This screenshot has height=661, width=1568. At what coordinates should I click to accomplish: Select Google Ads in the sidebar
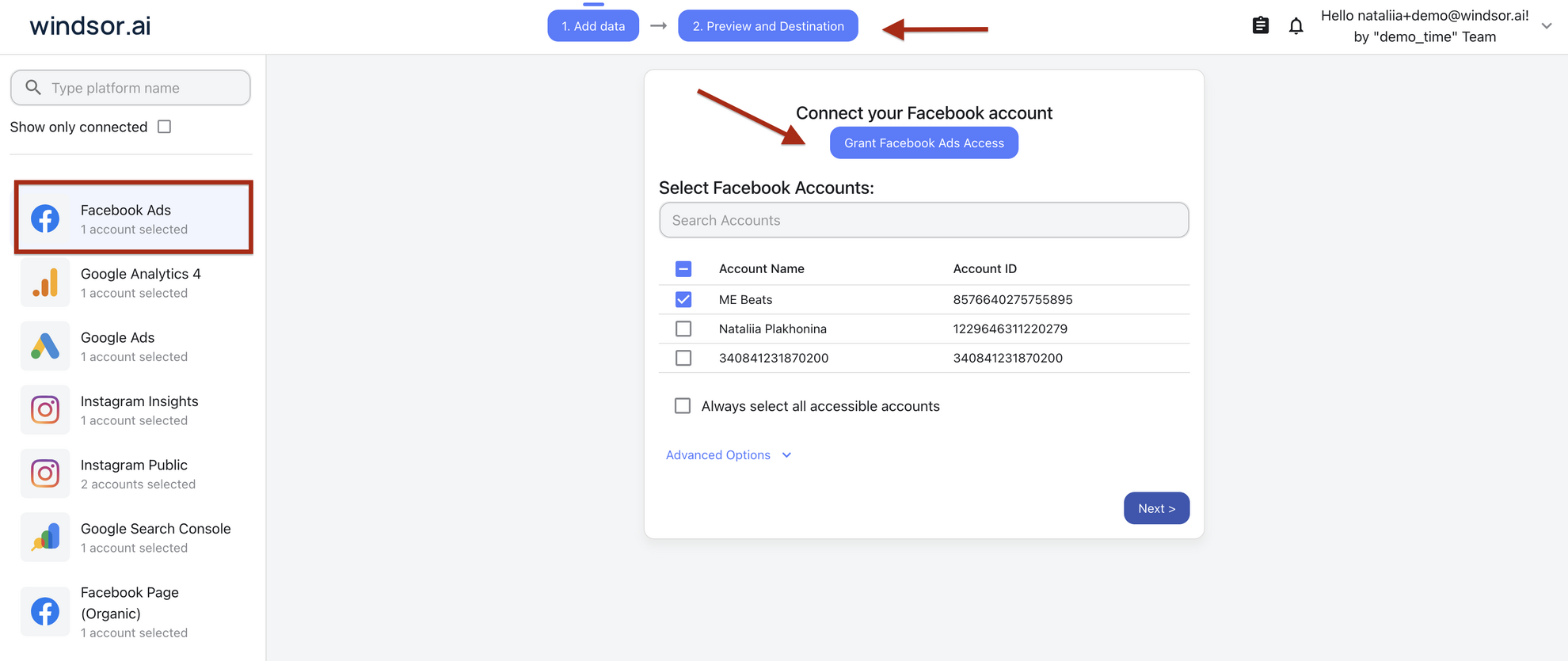pyautogui.click(x=134, y=346)
